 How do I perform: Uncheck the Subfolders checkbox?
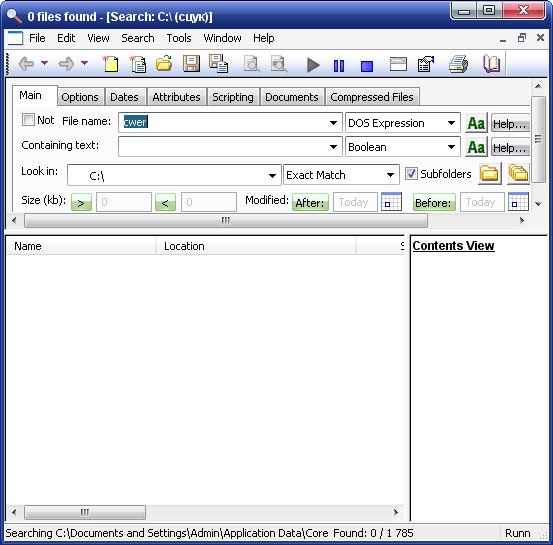coord(411,174)
